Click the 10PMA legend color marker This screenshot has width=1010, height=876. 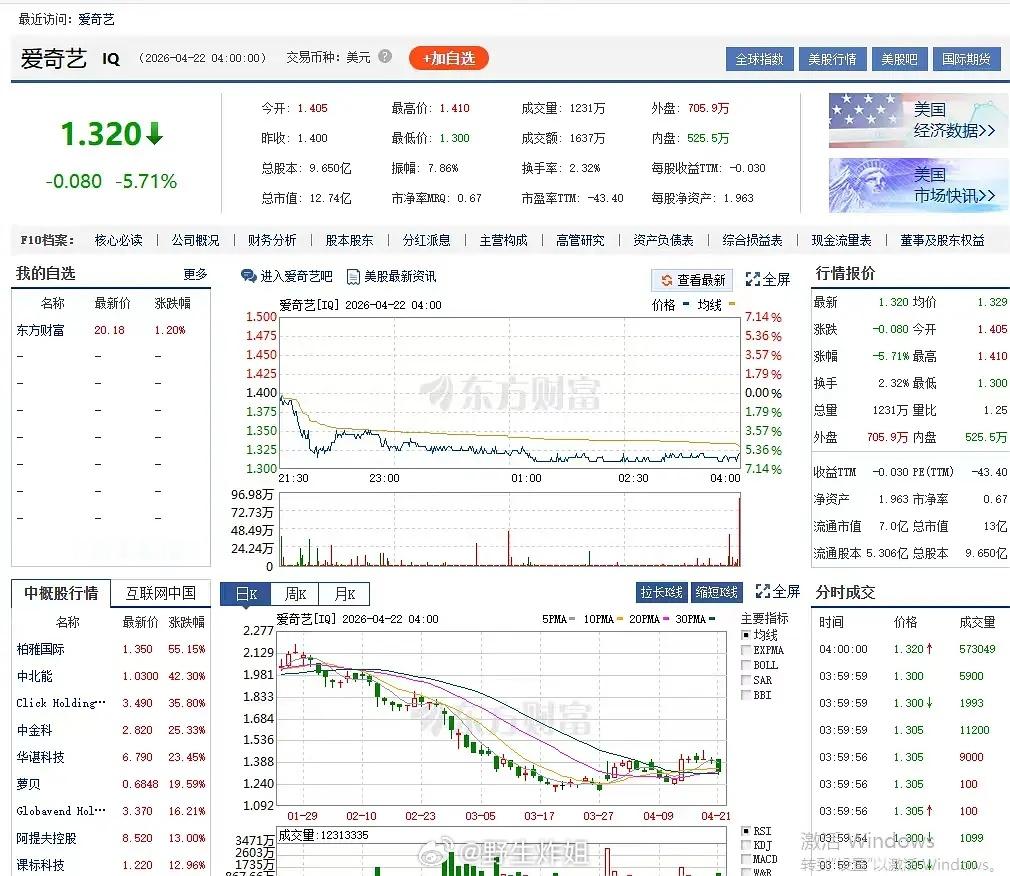pos(620,619)
